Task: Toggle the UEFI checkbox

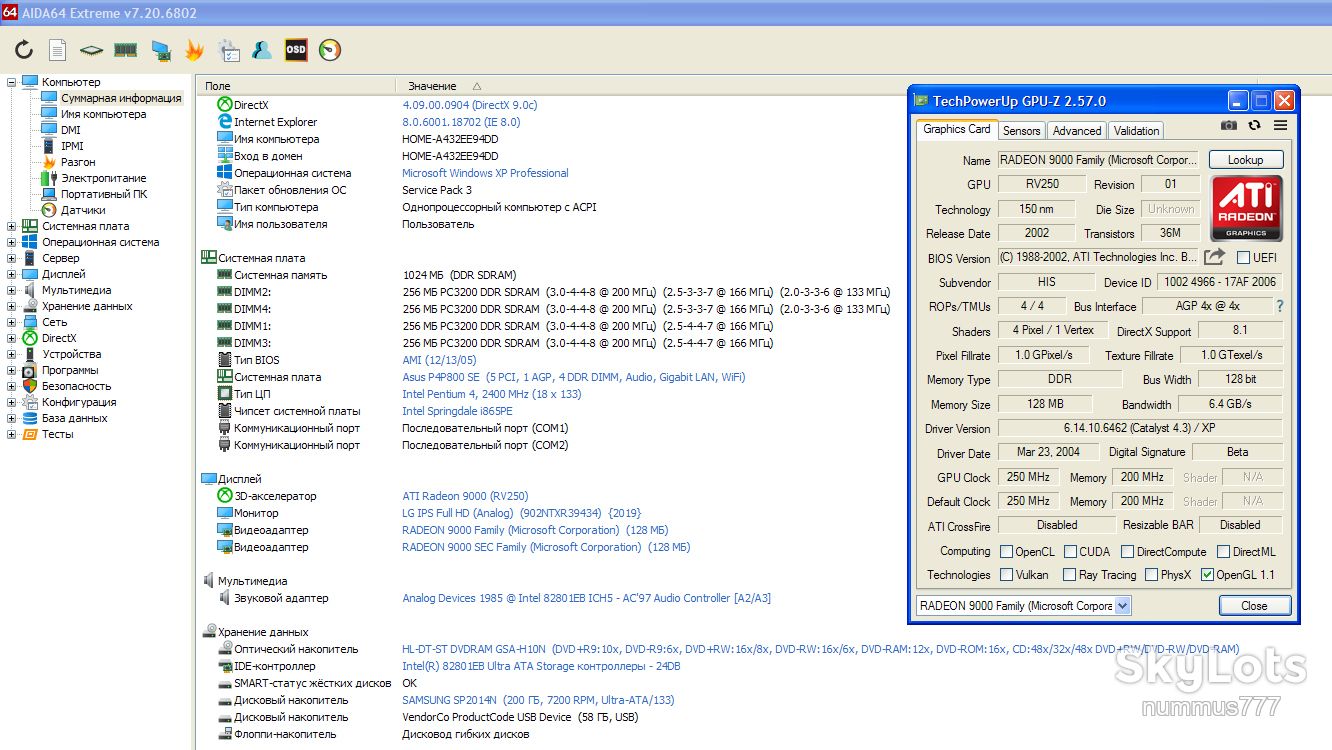Action: (1244, 258)
